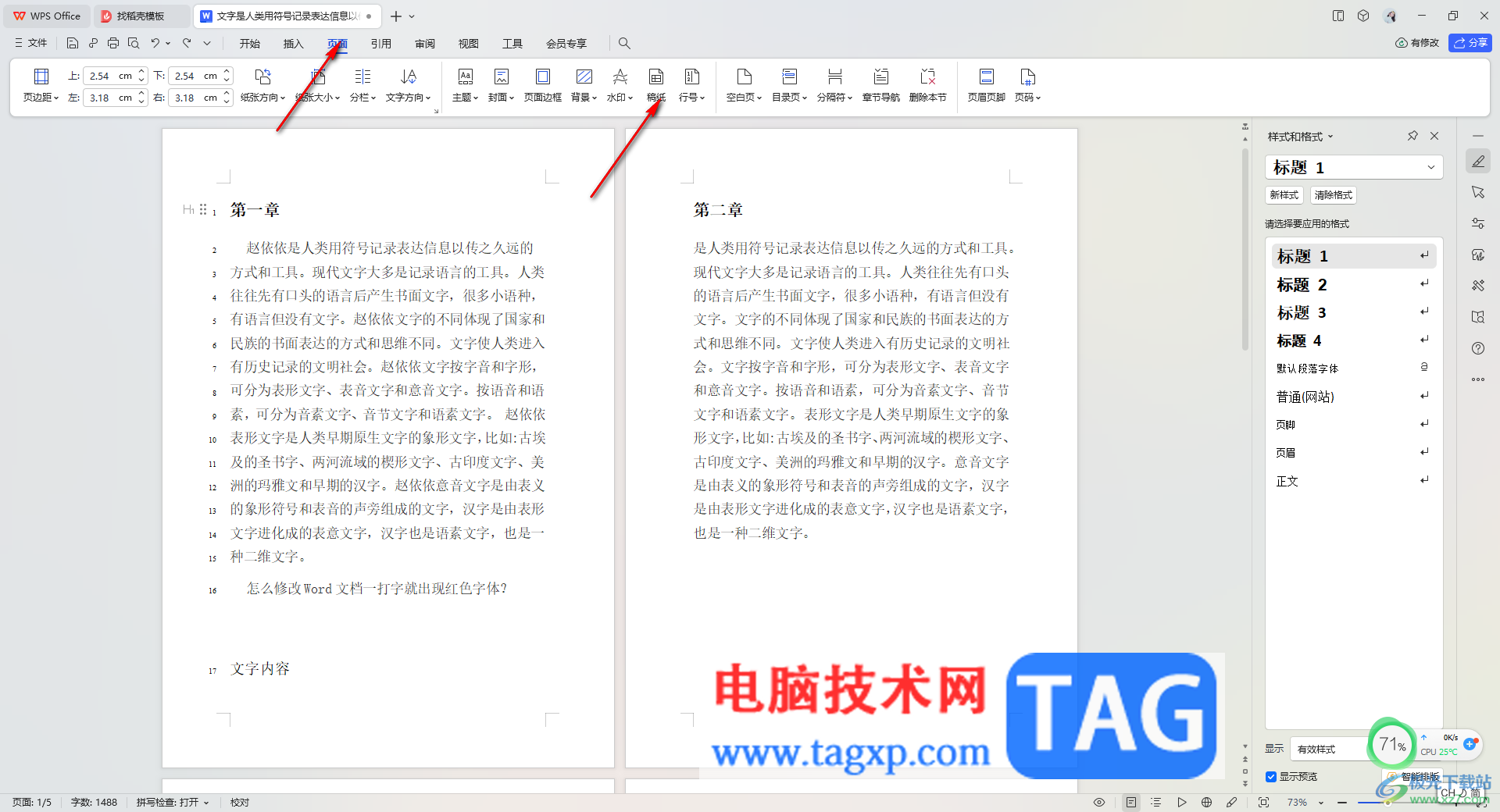The image size is (1500, 812).
Task: Click the 新样式 button
Action: pos(1284,195)
